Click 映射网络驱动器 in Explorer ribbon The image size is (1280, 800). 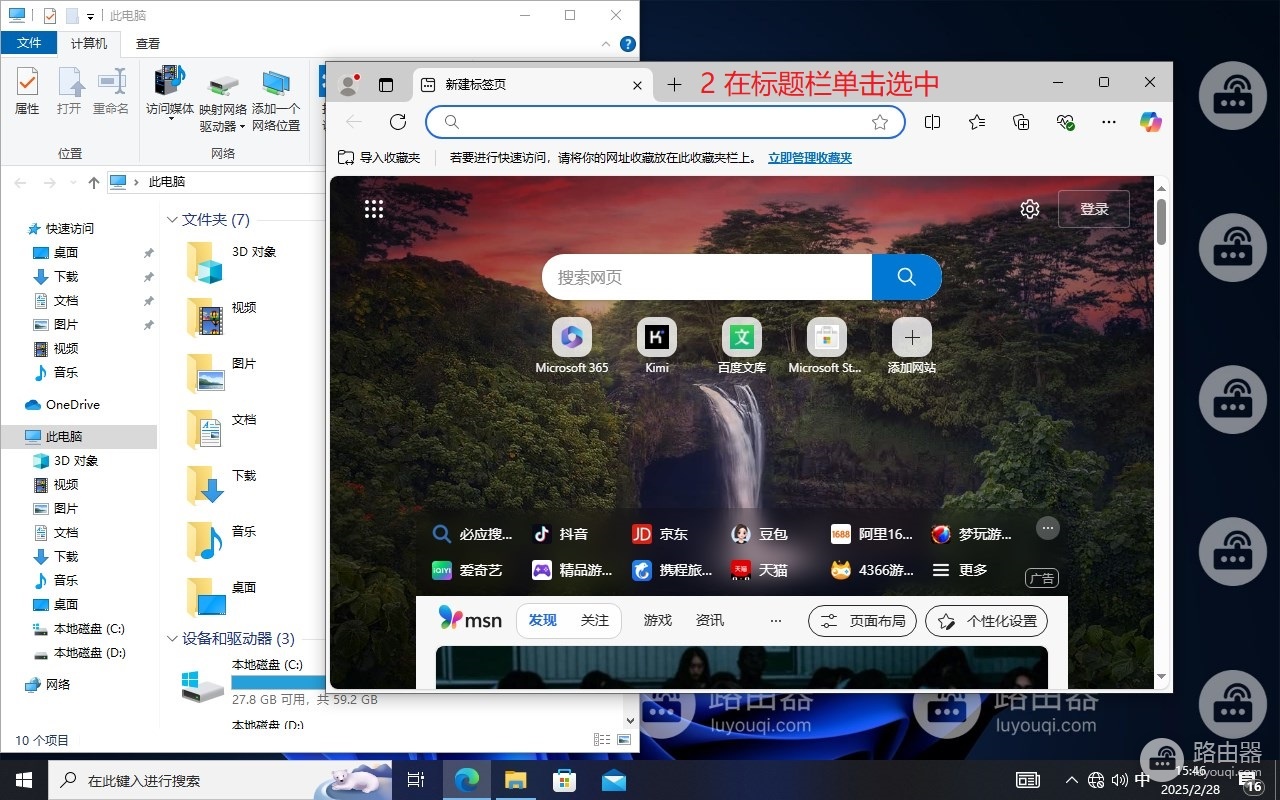pyautogui.click(x=223, y=104)
